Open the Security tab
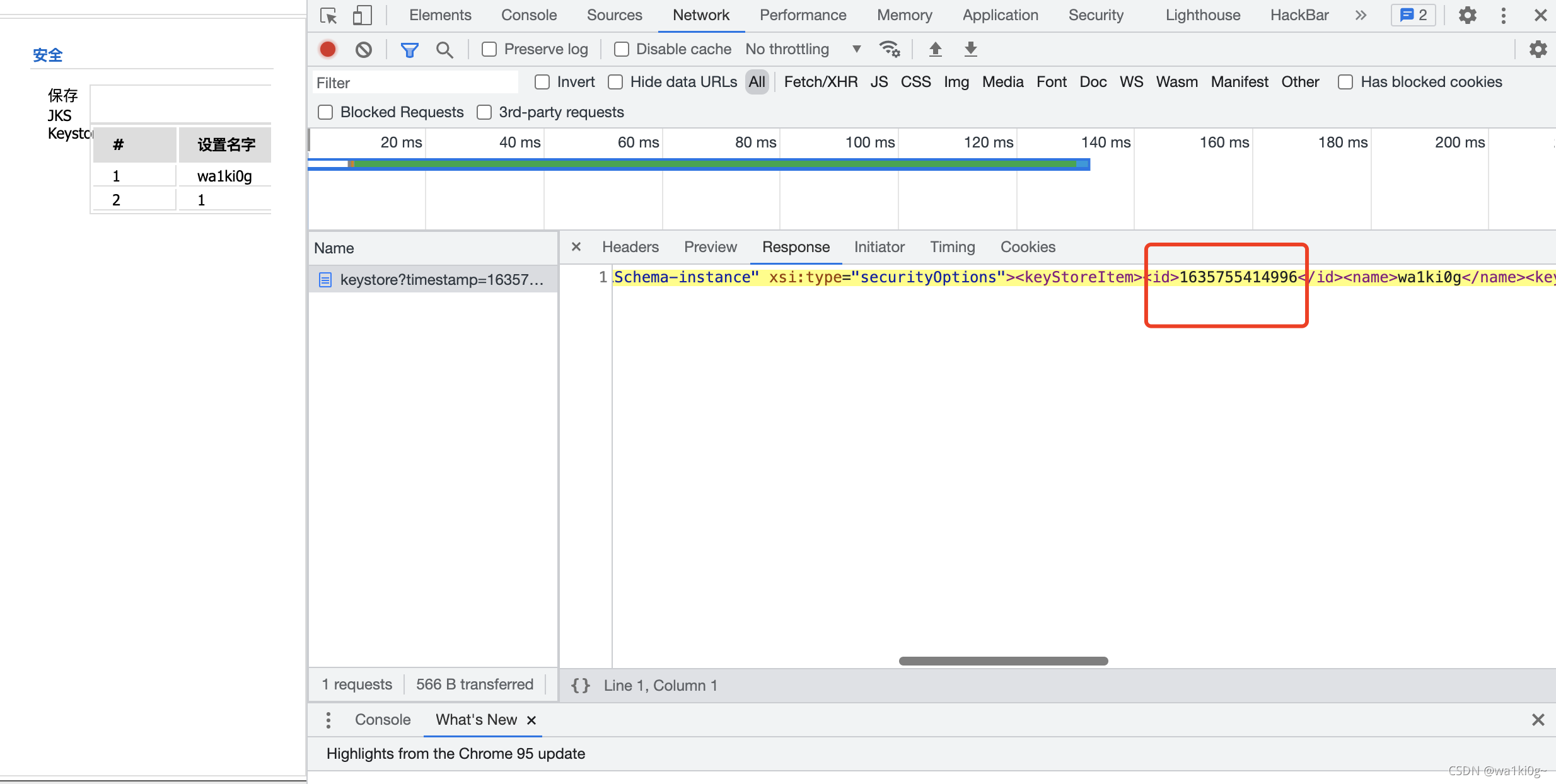This screenshot has width=1556, height=784. click(x=1096, y=15)
